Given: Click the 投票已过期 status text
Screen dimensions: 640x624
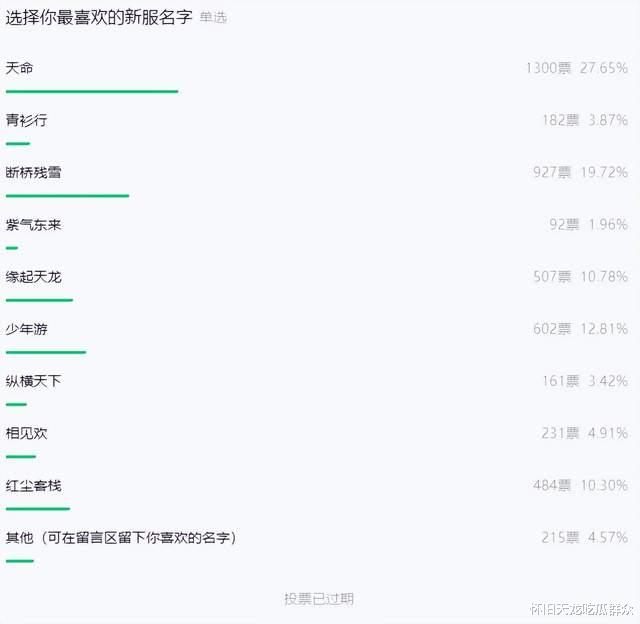Looking at the screenshot, I should [x=319, y=599].
